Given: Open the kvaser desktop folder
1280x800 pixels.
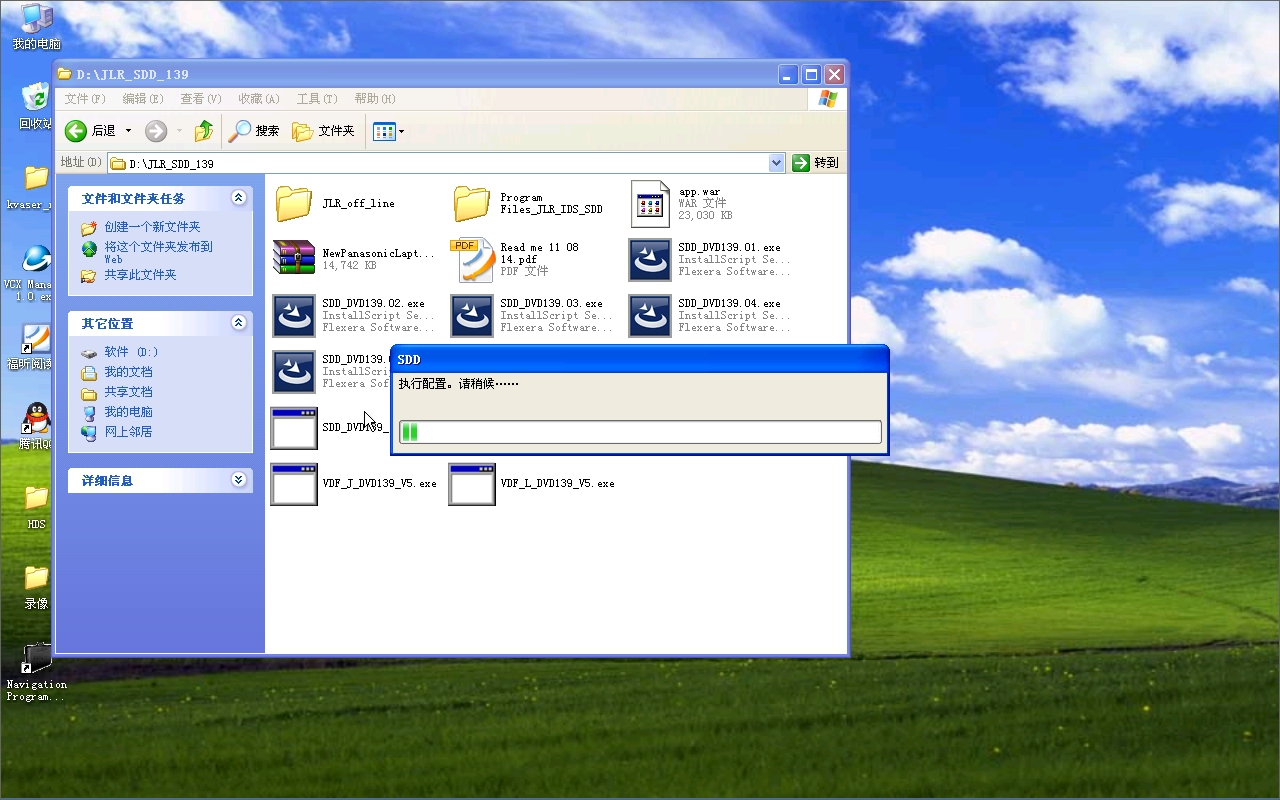Looking at the screenshot, I should point(36,187).
